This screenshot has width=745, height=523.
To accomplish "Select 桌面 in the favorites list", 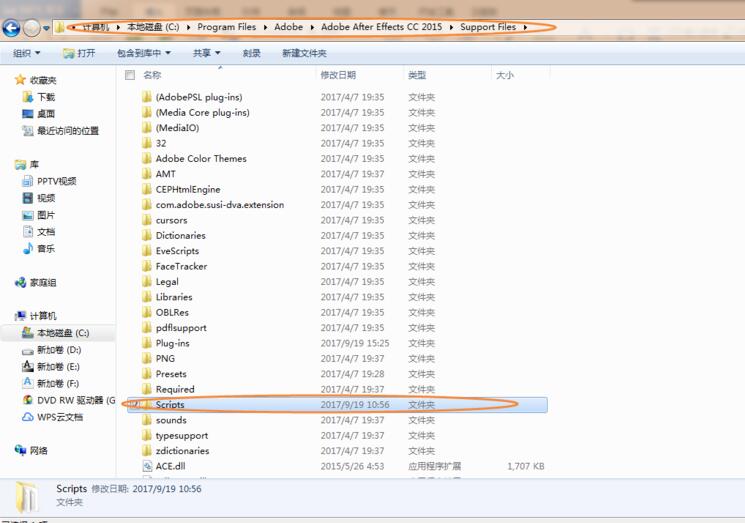I will tap(46, 114).
